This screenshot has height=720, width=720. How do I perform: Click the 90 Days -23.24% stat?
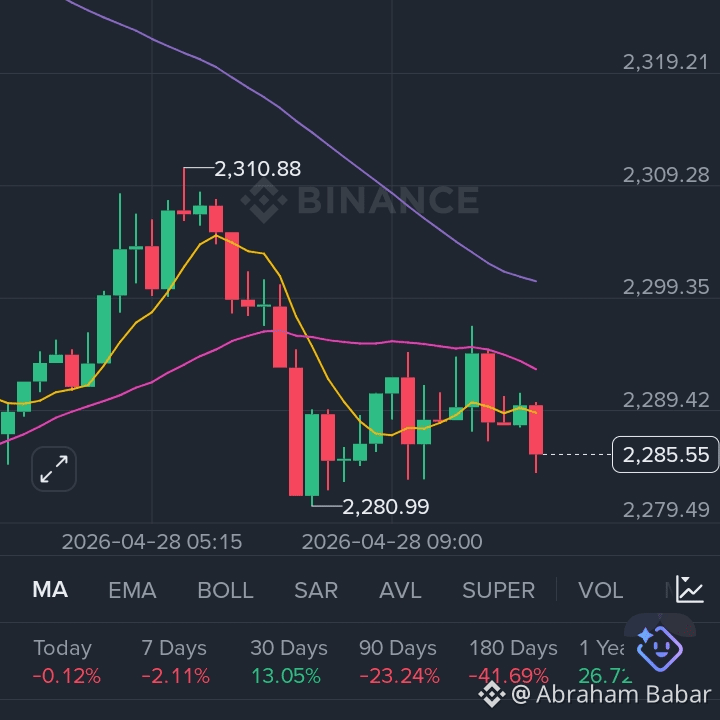coord(399,662)
